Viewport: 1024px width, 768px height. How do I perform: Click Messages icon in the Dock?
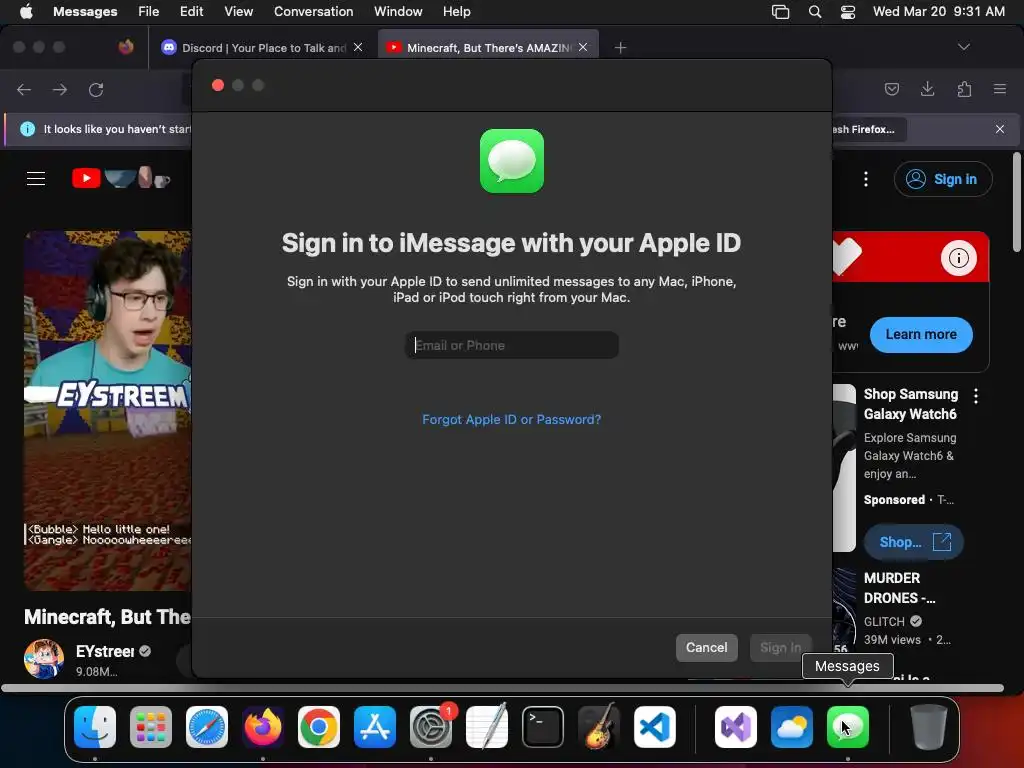(x=848, y=727)
